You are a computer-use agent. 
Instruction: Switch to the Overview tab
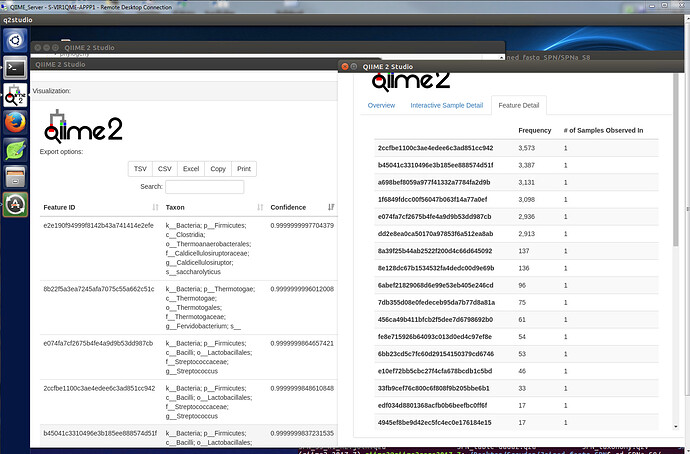pyautogui.click(x=381, y=105)
